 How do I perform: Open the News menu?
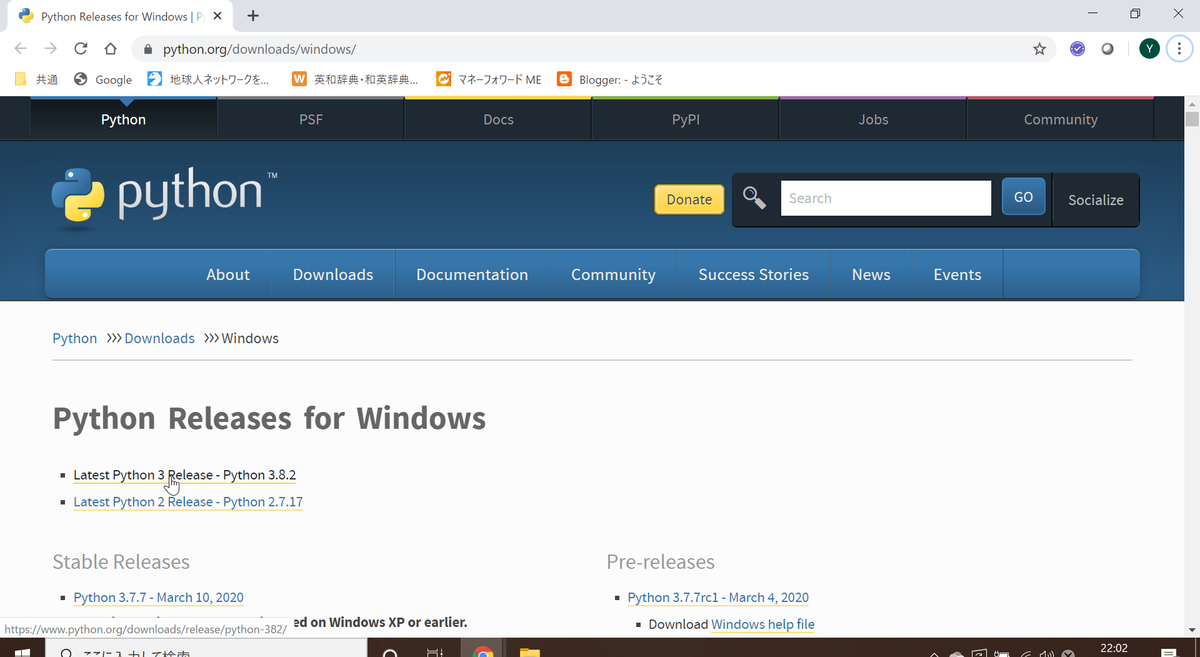point(871,274)
